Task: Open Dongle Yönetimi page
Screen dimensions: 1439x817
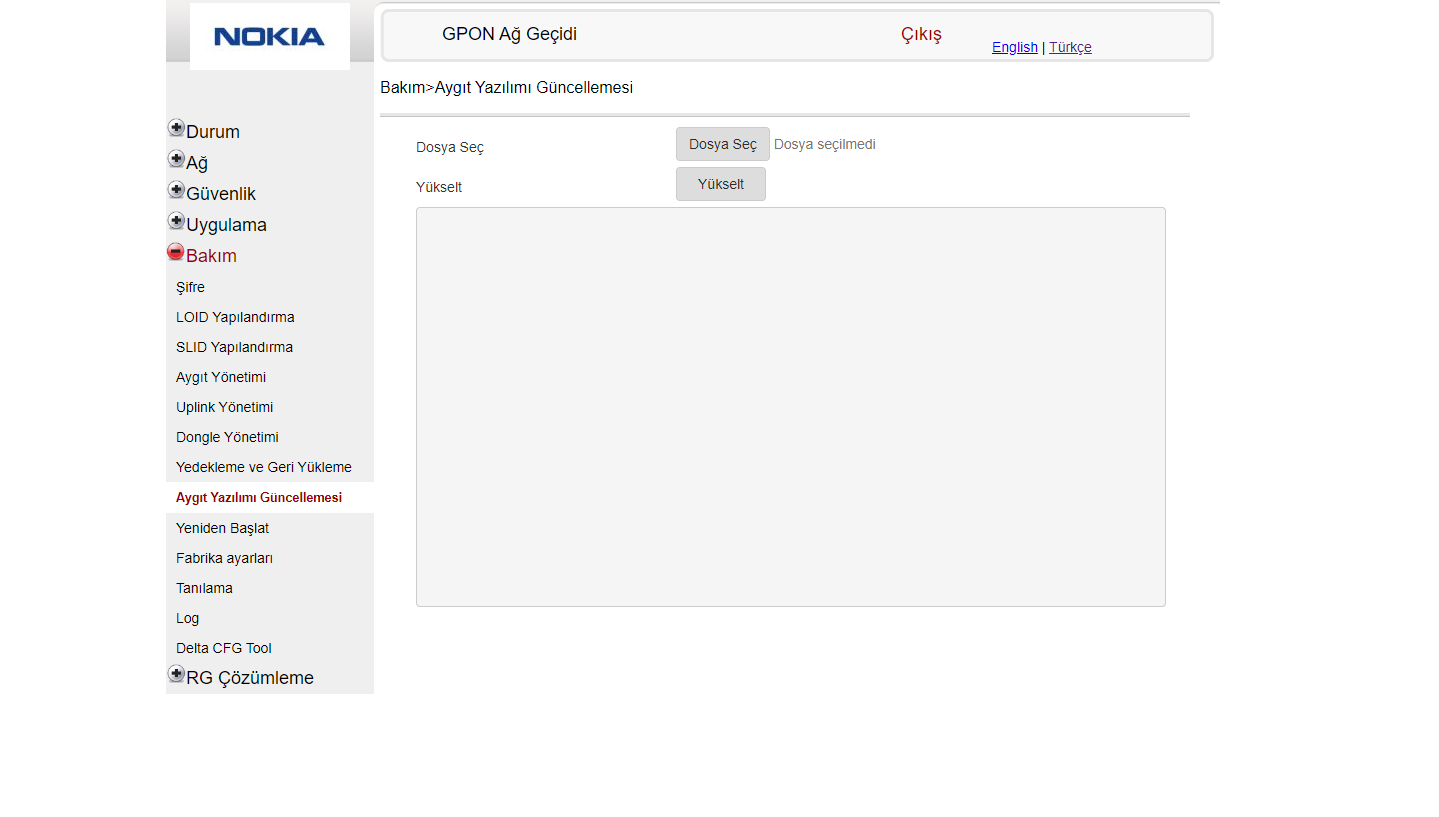Action: pyautogui.click(x=227, y=437)
